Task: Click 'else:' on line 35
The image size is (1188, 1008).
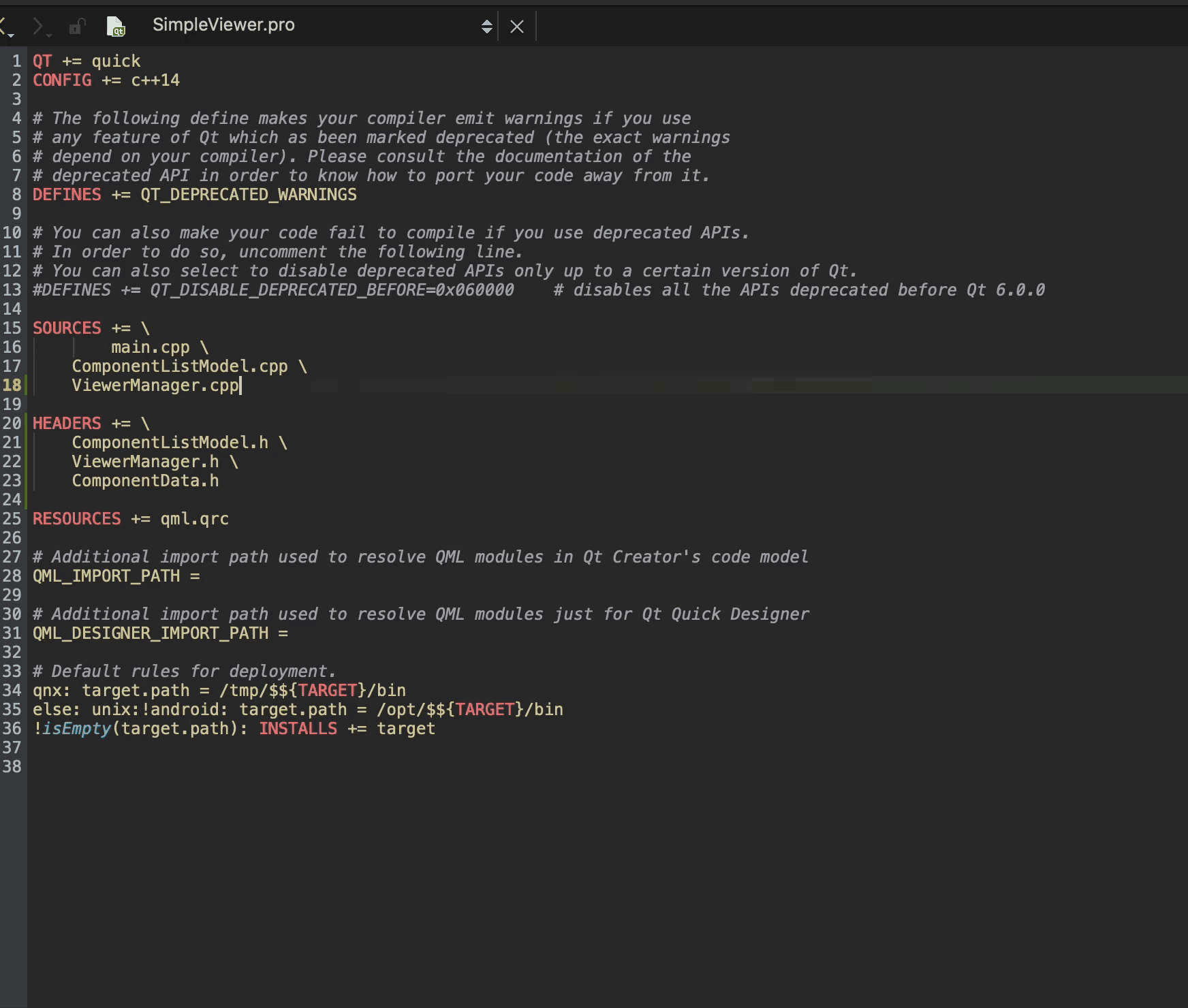Action: coord(57,710)
